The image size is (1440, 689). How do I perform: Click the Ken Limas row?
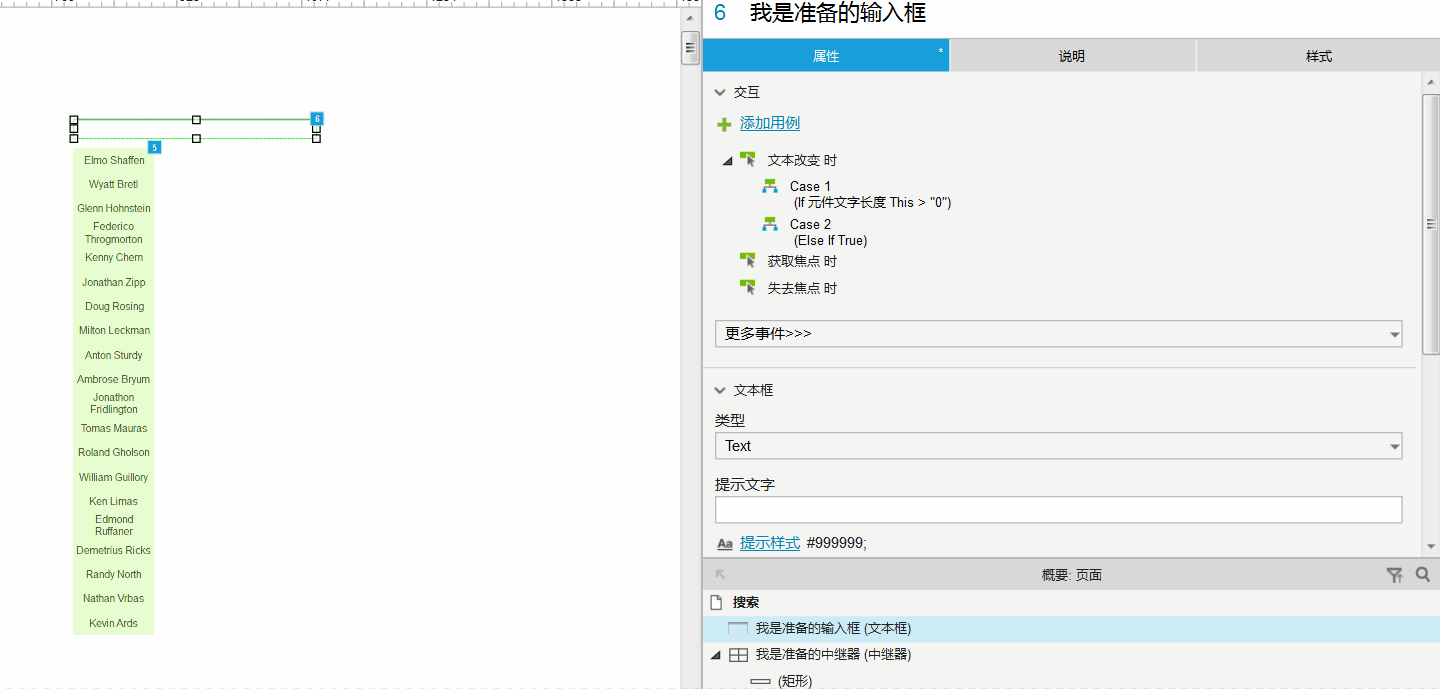114,501
